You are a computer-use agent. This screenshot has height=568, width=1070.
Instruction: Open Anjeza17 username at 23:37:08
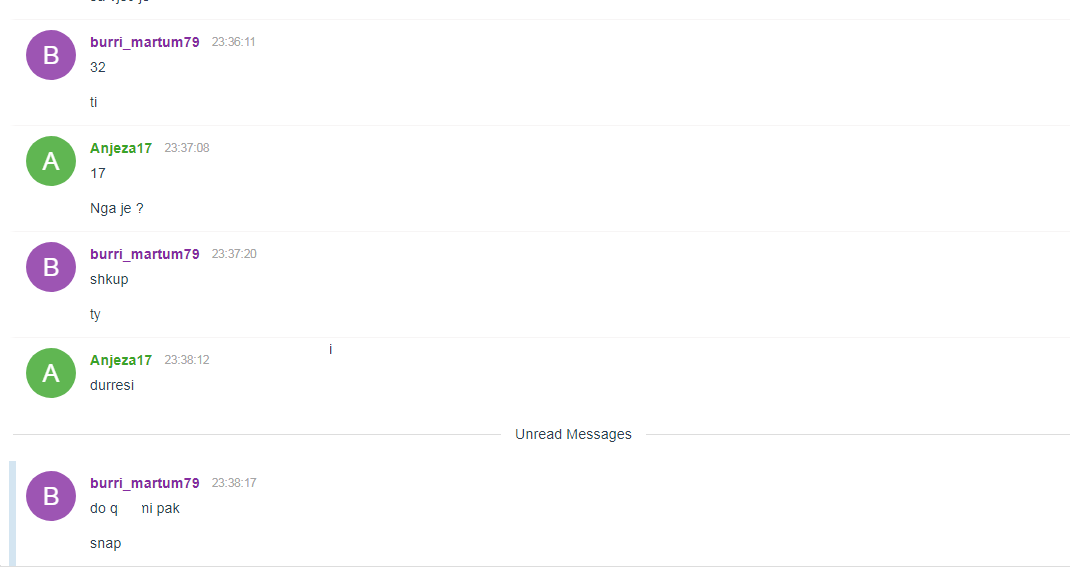tap(121, 148)
